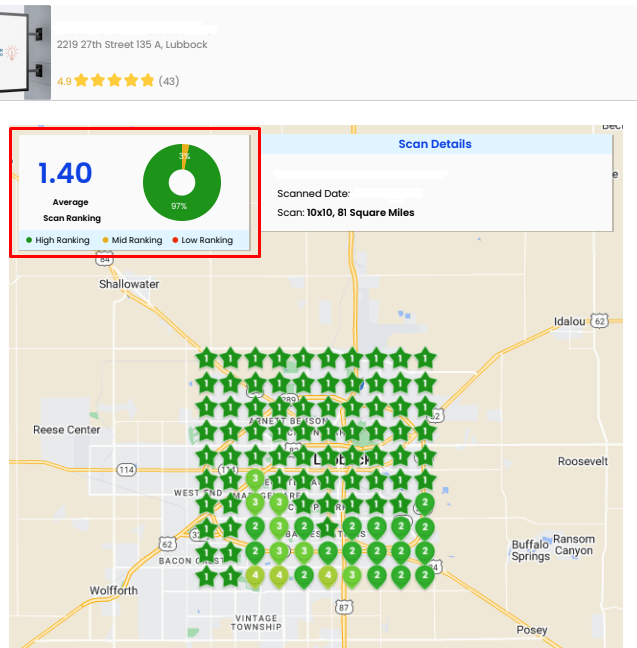
Task: Click the Roosevelt map label
Action: click(583, 461)
